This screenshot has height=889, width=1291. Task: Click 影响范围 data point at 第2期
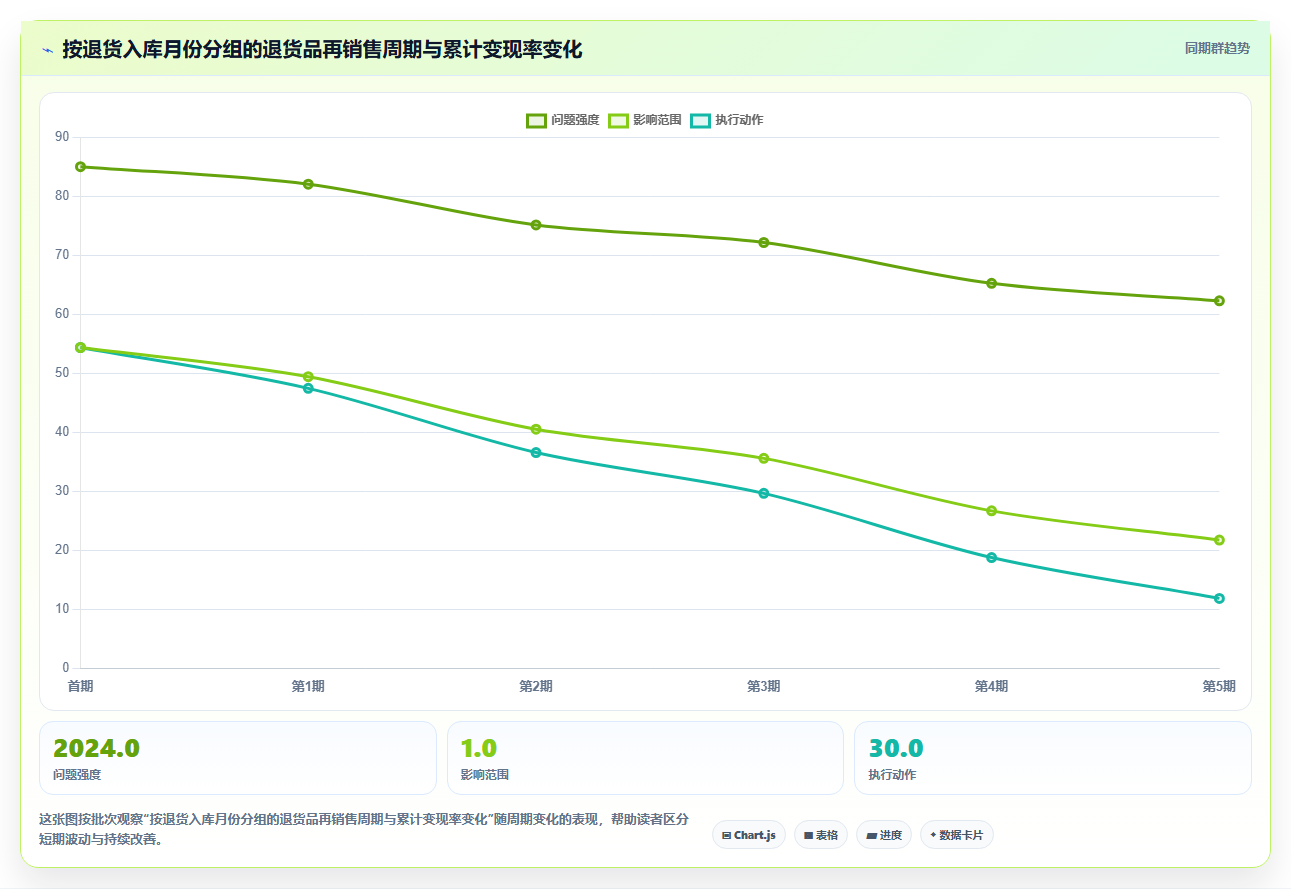click(536, 429)
